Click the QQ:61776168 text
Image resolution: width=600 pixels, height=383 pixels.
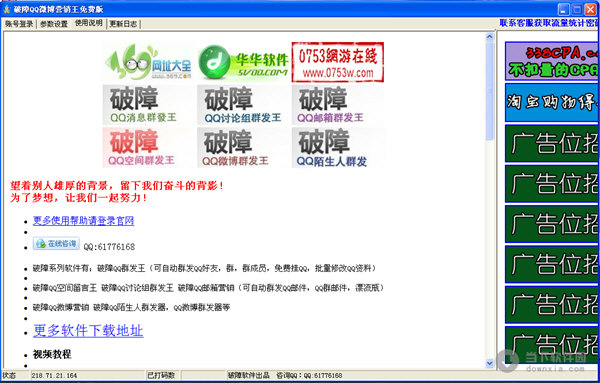click(109, 247)
